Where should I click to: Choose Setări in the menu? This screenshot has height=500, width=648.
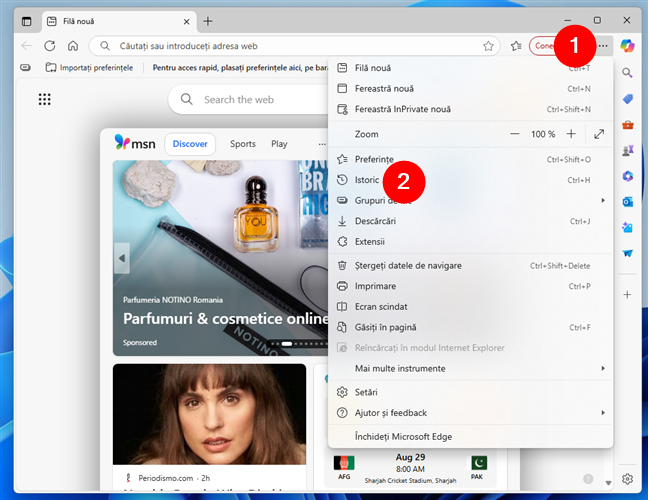(367, 392)
